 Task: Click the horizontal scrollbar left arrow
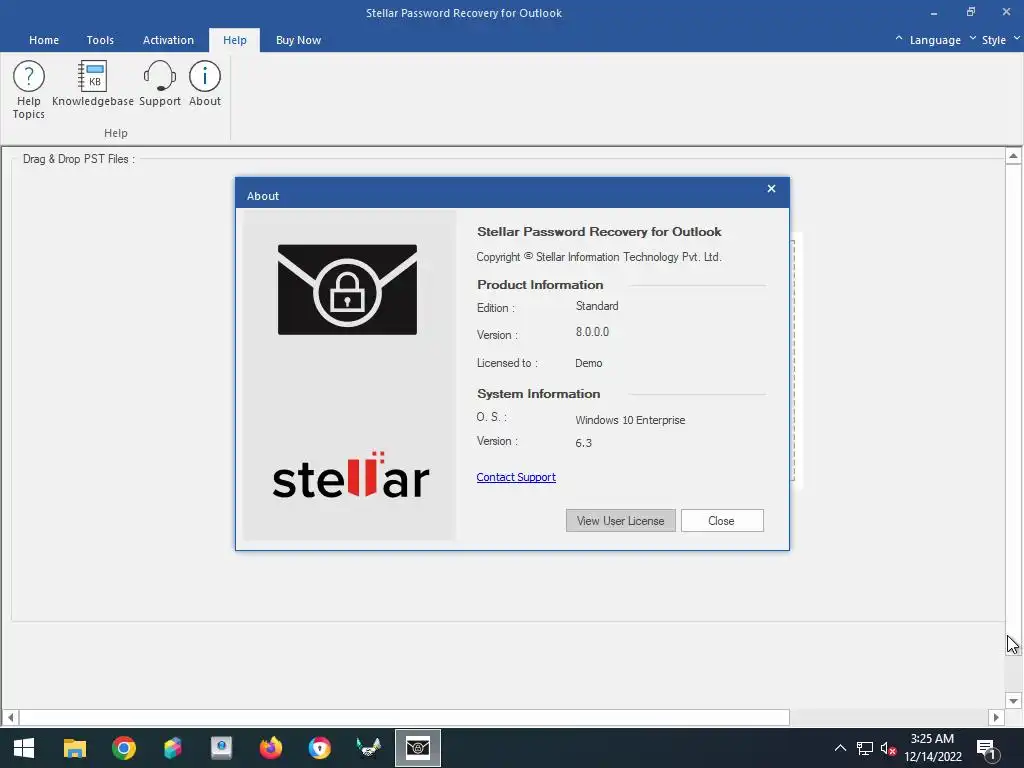(10, 717)
